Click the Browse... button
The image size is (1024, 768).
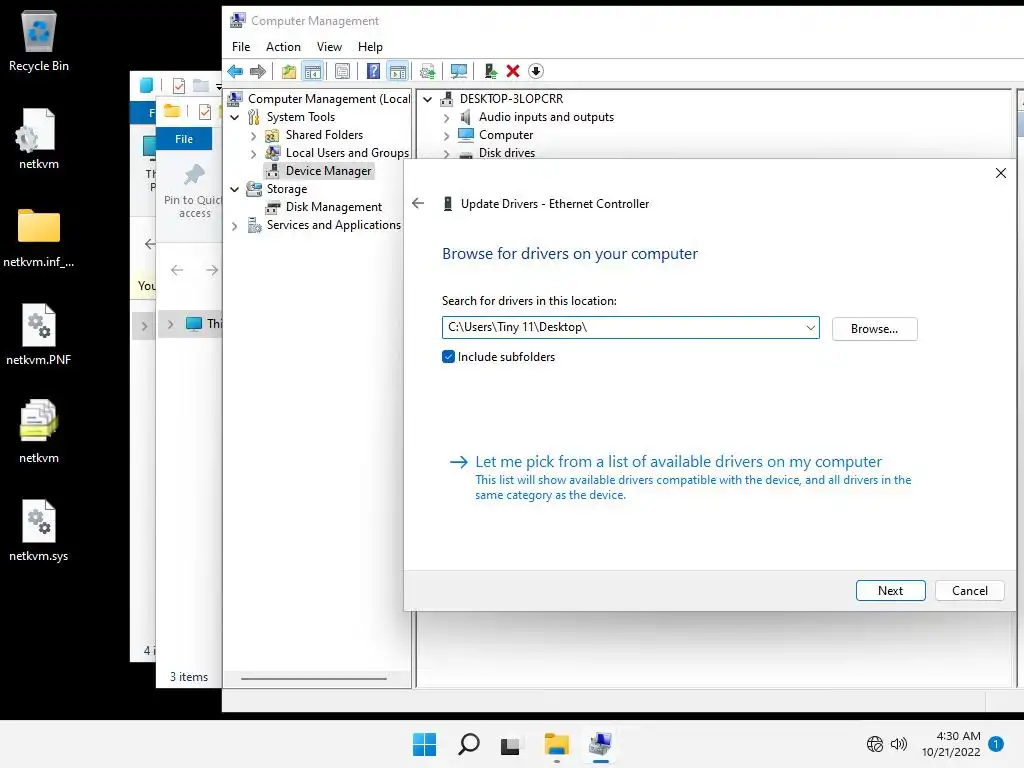tap(874, 328)
